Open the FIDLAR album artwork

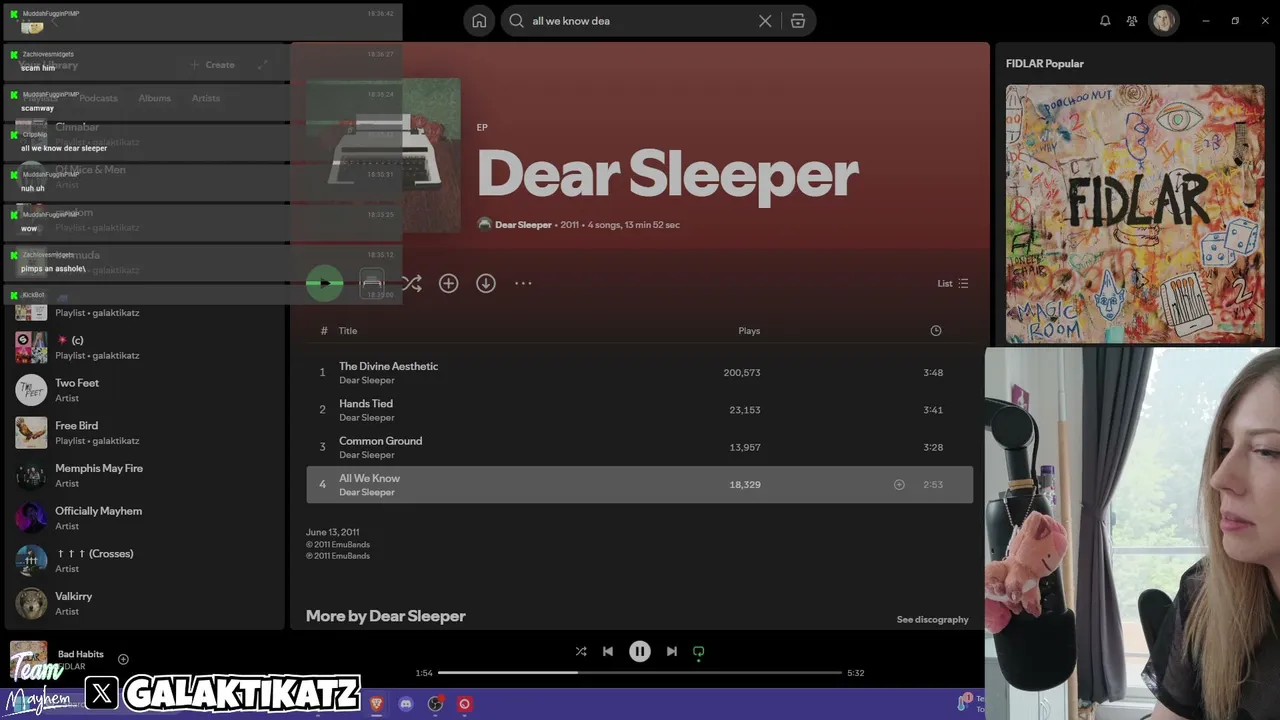[x=1135, y=213]
